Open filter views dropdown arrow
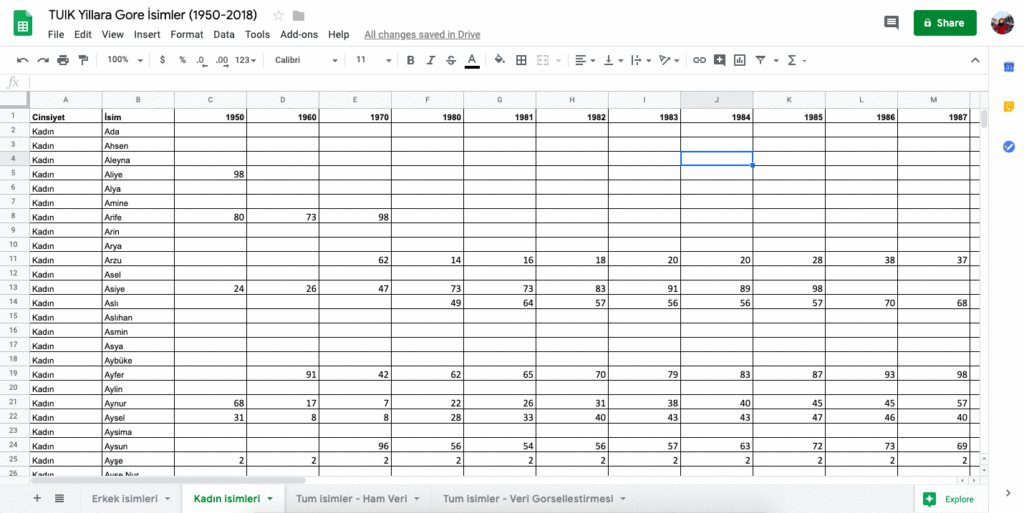The width and height of the screenshot is (1024, 513). 776,61
